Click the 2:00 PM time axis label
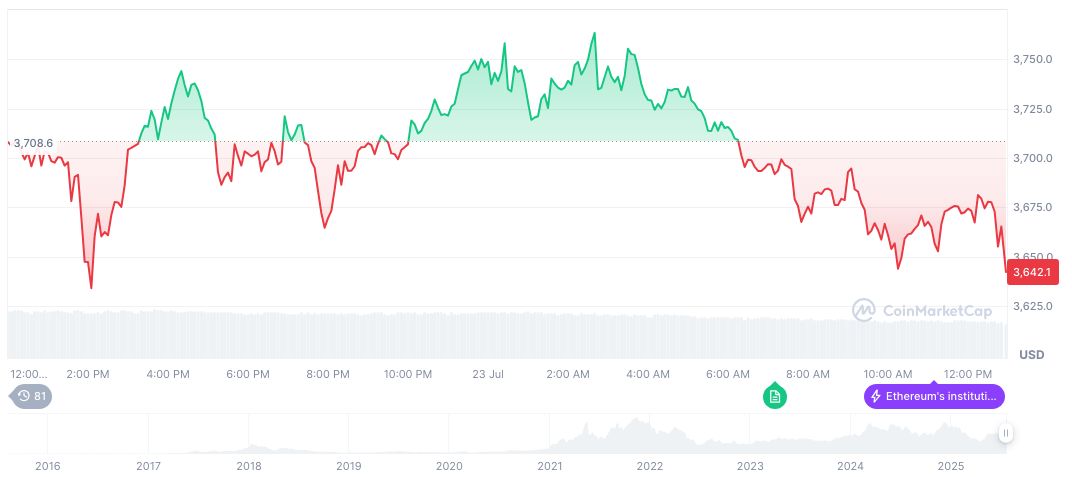Viewport: 1072px width, 477px height. point(87,374)
